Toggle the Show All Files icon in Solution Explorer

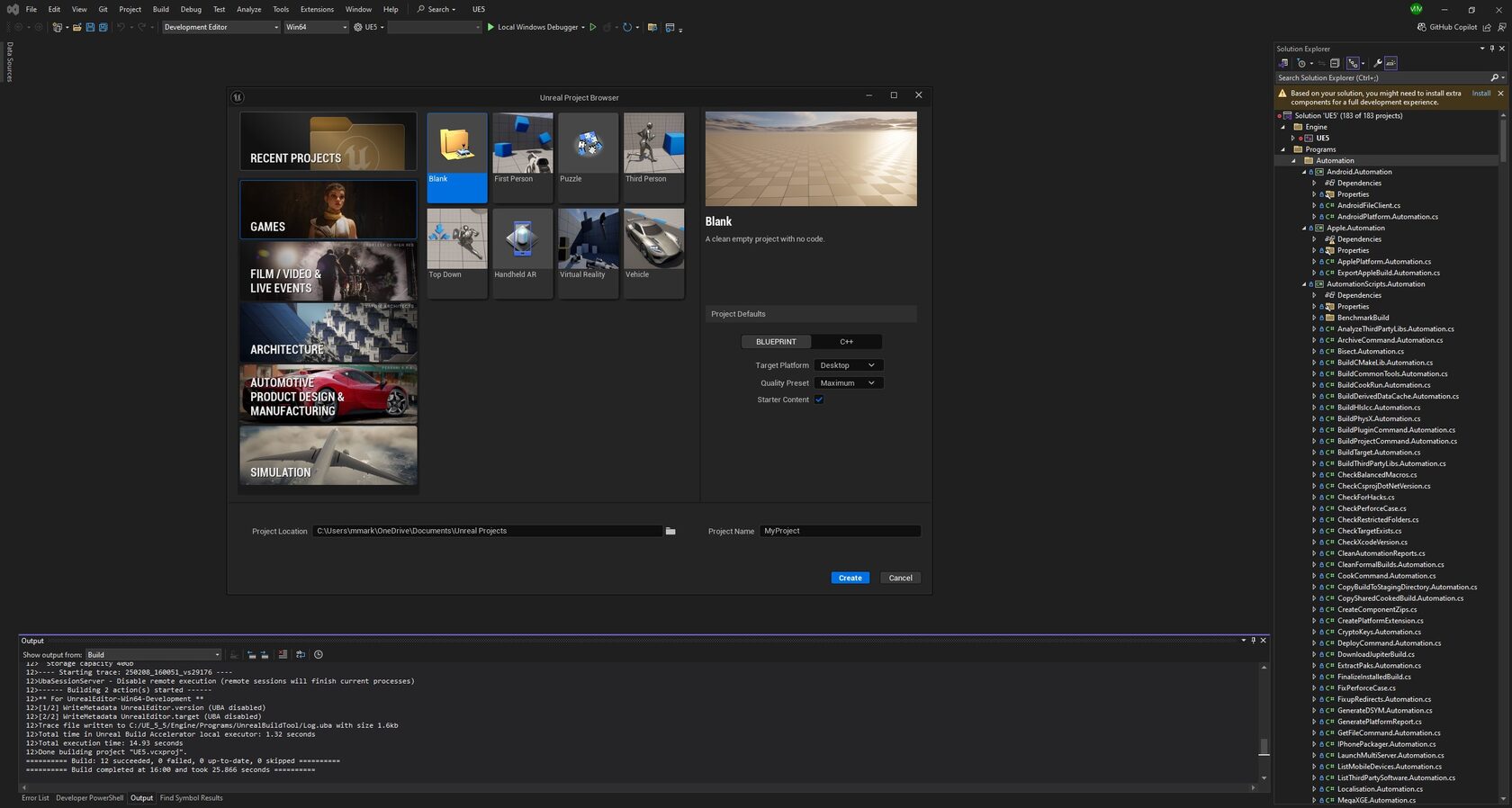click(1353, 63)
